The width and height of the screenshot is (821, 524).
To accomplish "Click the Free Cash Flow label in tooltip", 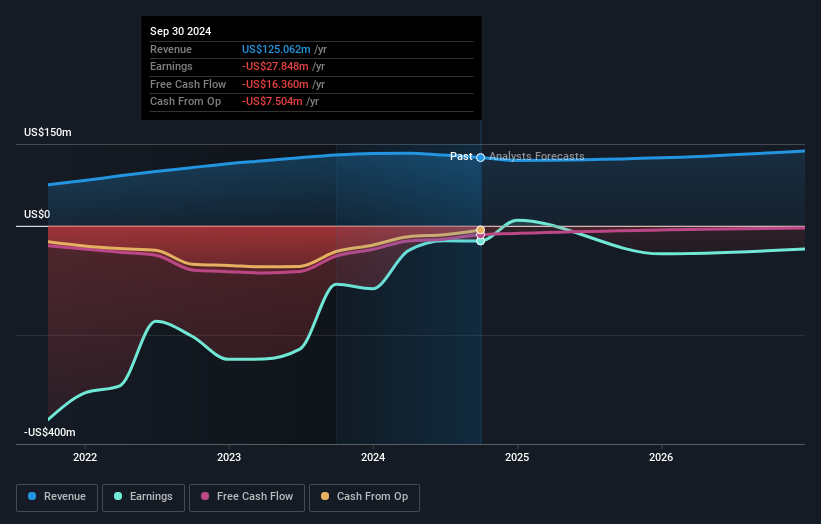I will point(188,84).
